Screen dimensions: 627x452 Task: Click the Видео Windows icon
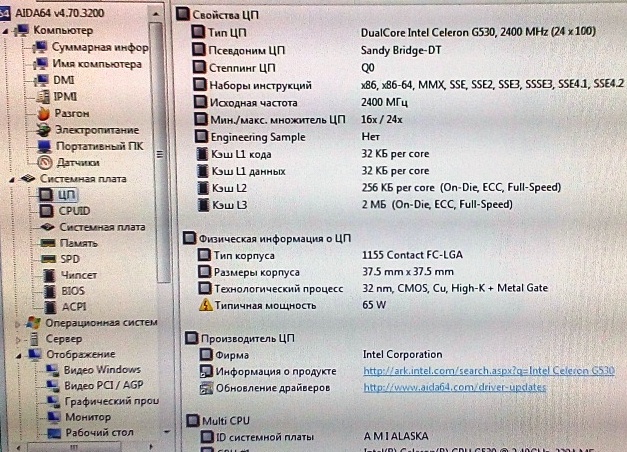tap(52, 370)
